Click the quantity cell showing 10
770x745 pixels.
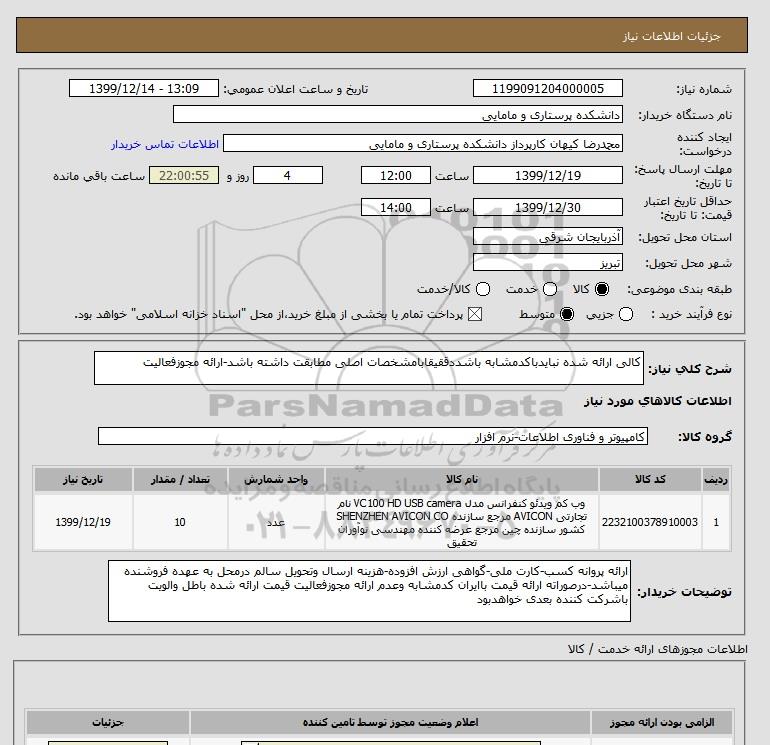click(180, 522)
